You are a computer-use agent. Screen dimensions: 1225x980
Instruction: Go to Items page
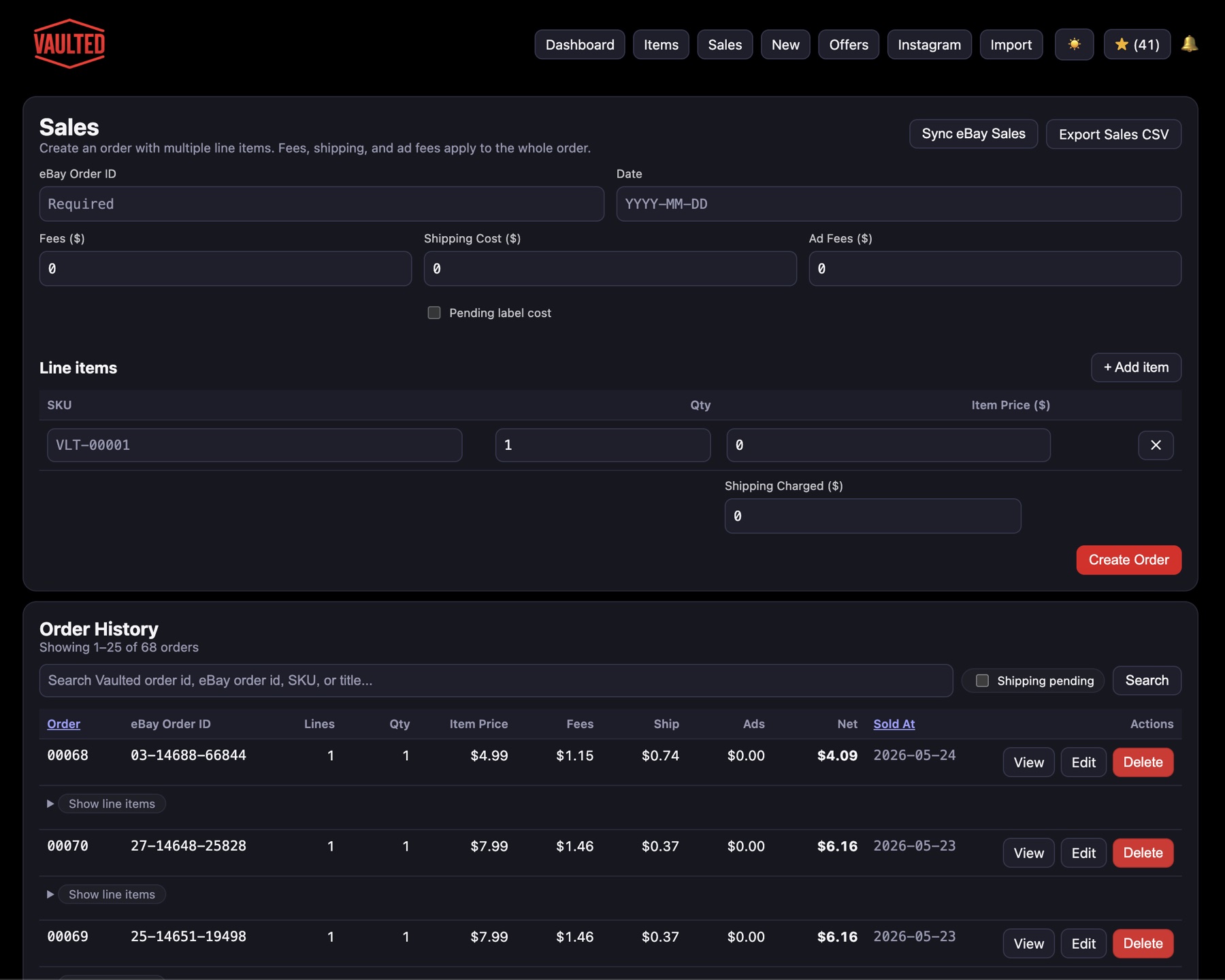(x=661, y=44)
